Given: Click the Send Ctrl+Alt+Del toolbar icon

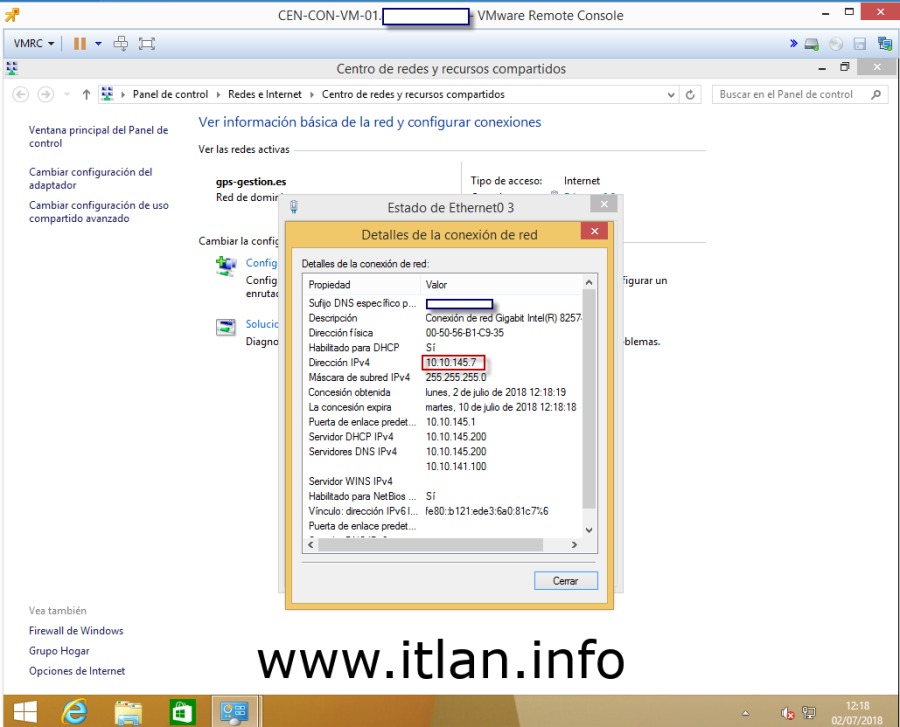Looking at the screenshot, I should pos(121,44).
